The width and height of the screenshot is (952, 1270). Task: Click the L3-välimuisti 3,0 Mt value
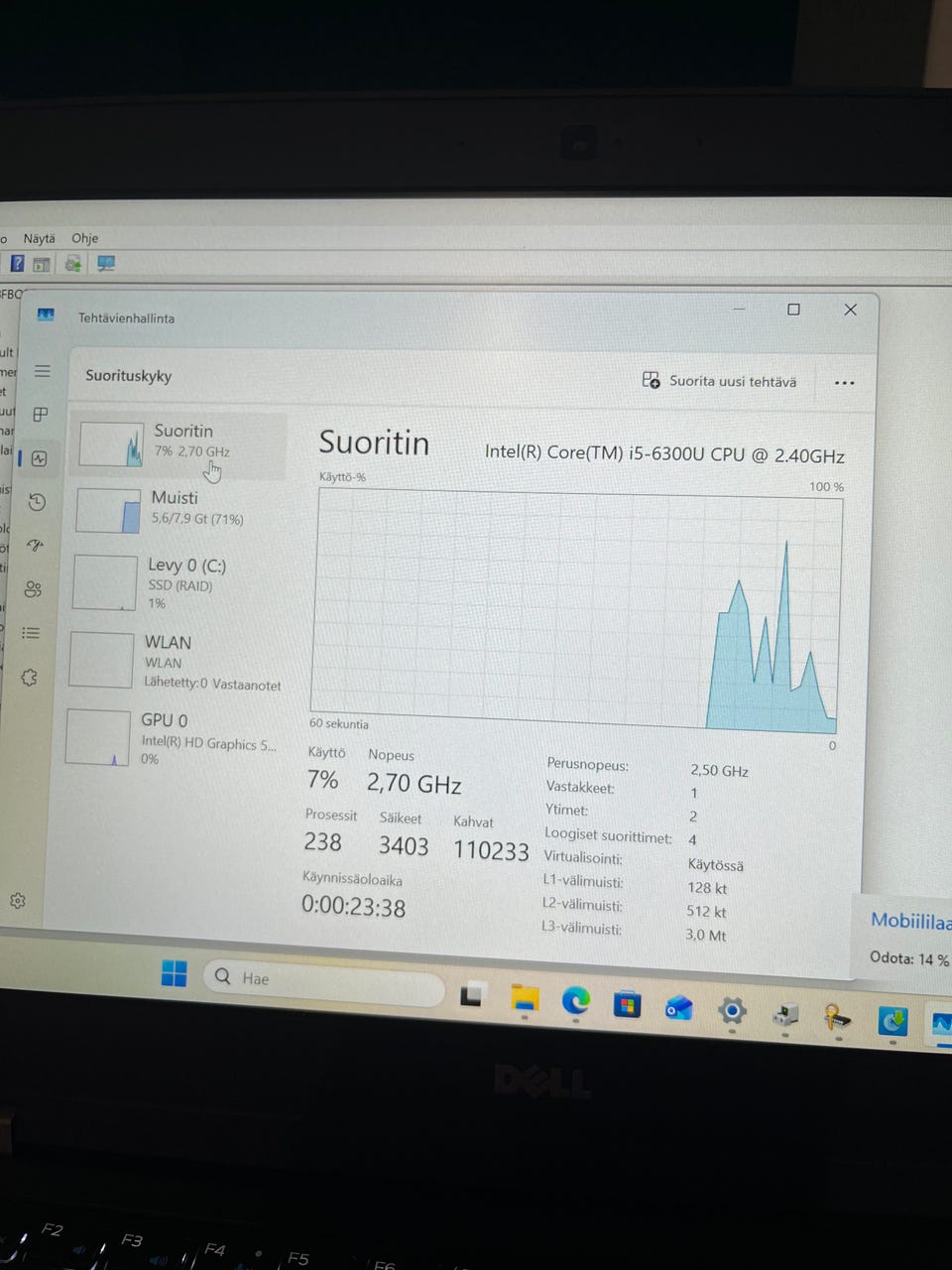(705, 935)
